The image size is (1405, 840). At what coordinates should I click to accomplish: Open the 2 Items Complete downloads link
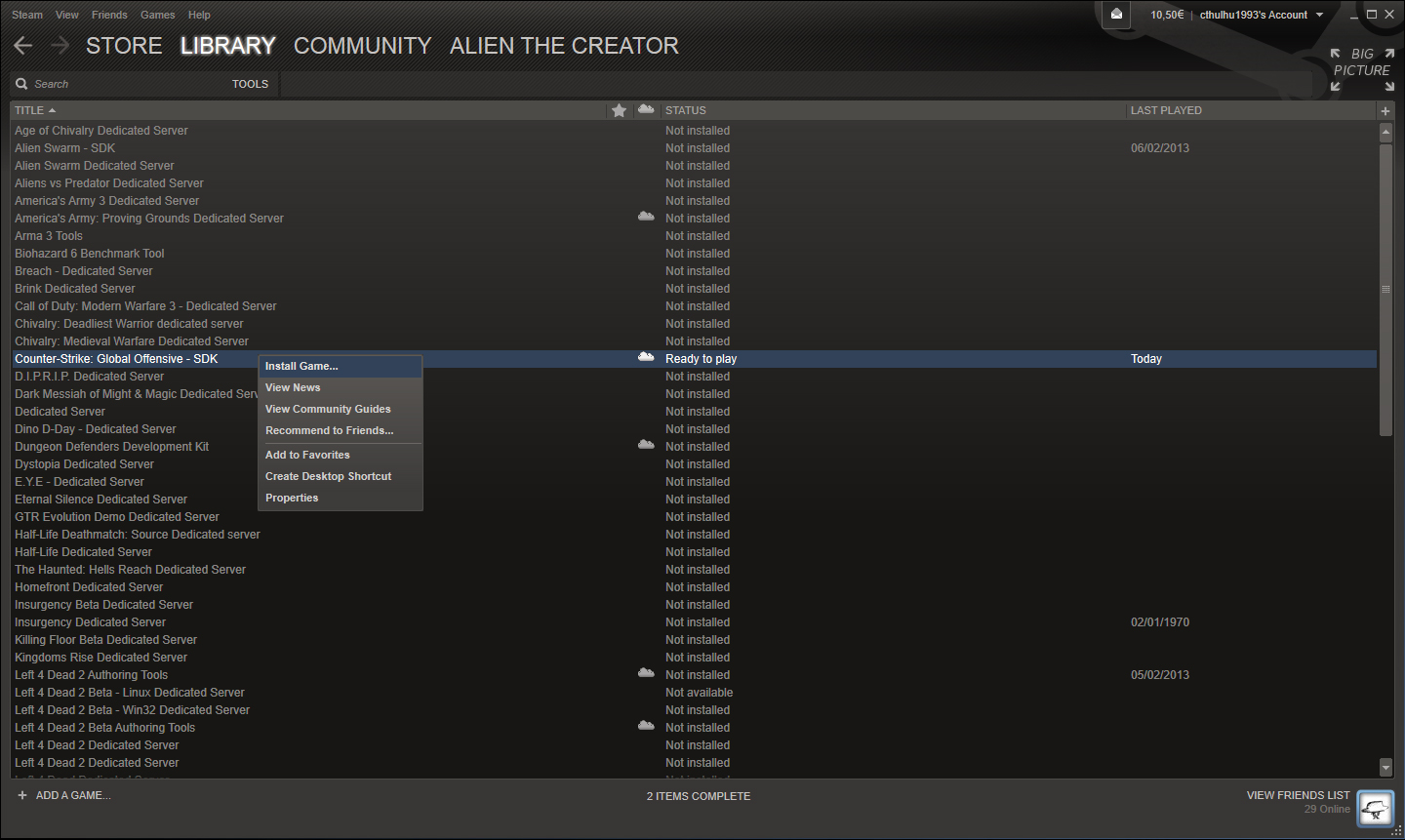pos(699,796)
